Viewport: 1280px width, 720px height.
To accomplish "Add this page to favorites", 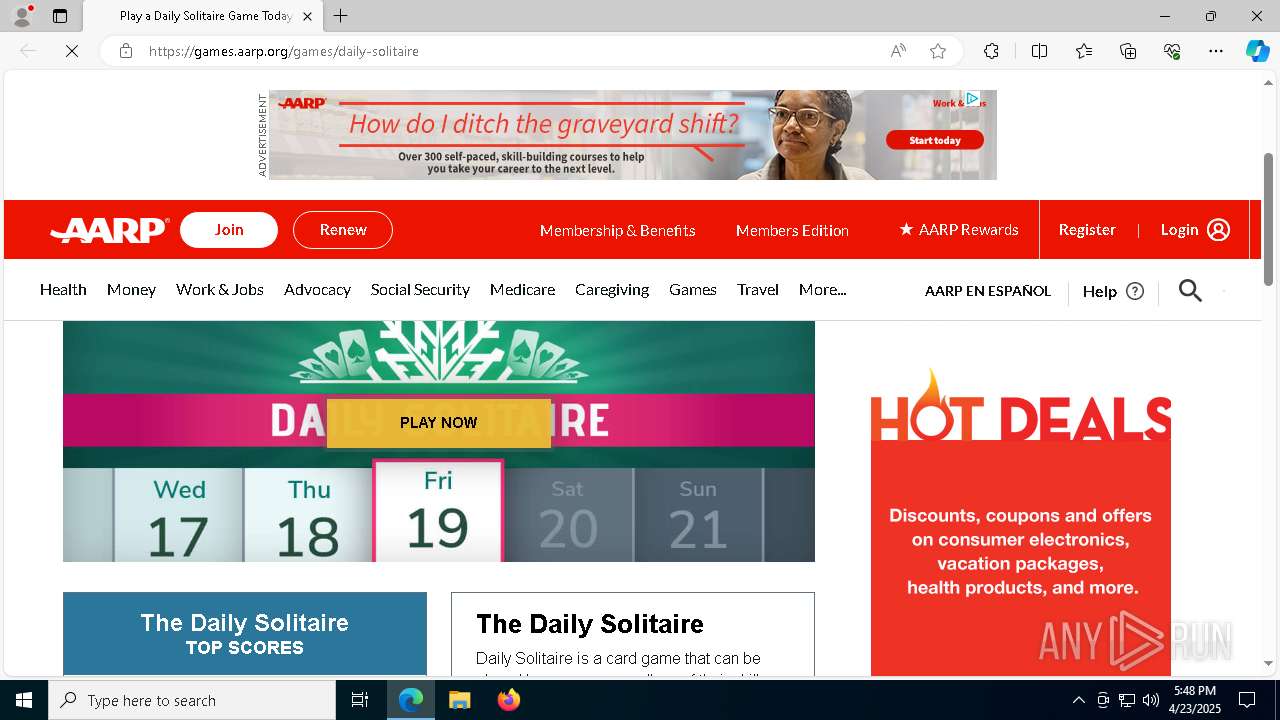I will (938, 51).
